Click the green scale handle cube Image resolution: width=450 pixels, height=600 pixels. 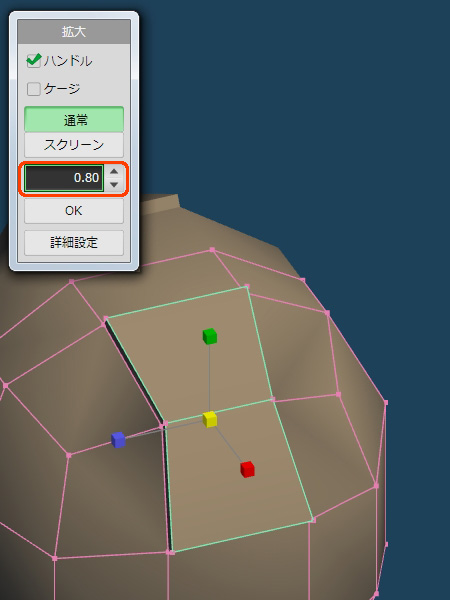pos(210,336)
